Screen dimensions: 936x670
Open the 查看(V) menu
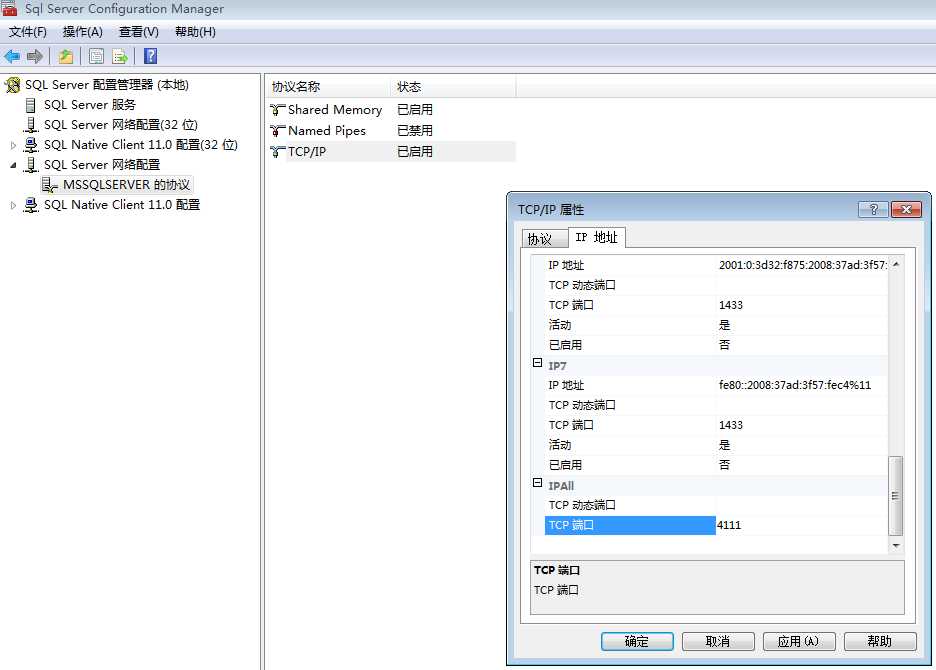pyautogui.click(x=138, y=32)
